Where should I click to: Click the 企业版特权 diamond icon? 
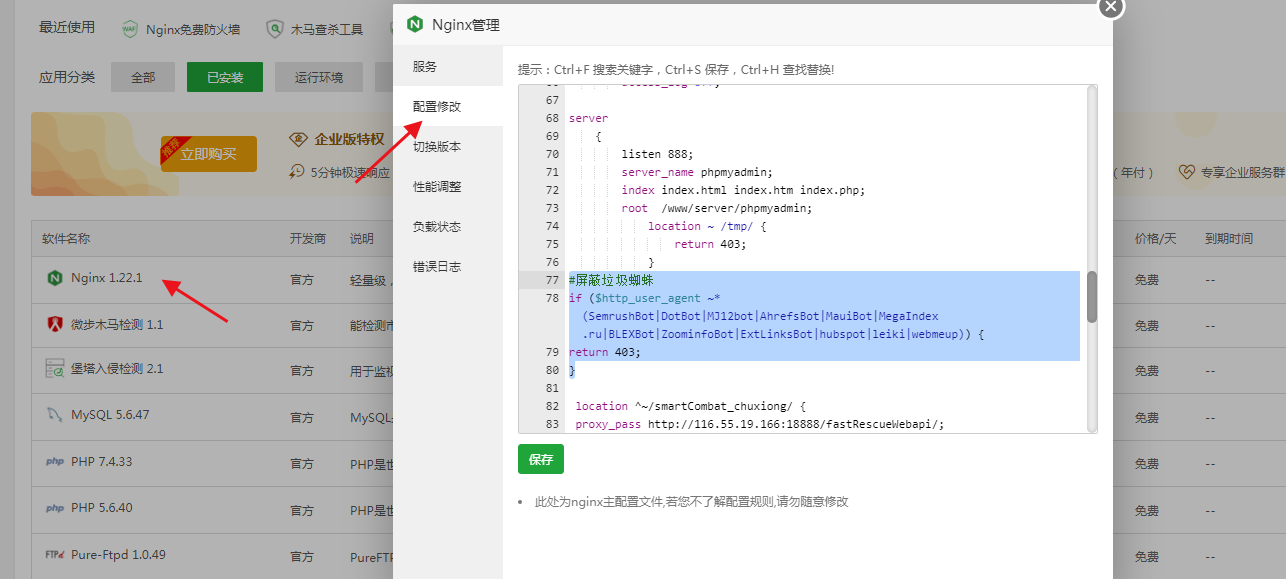297,139
